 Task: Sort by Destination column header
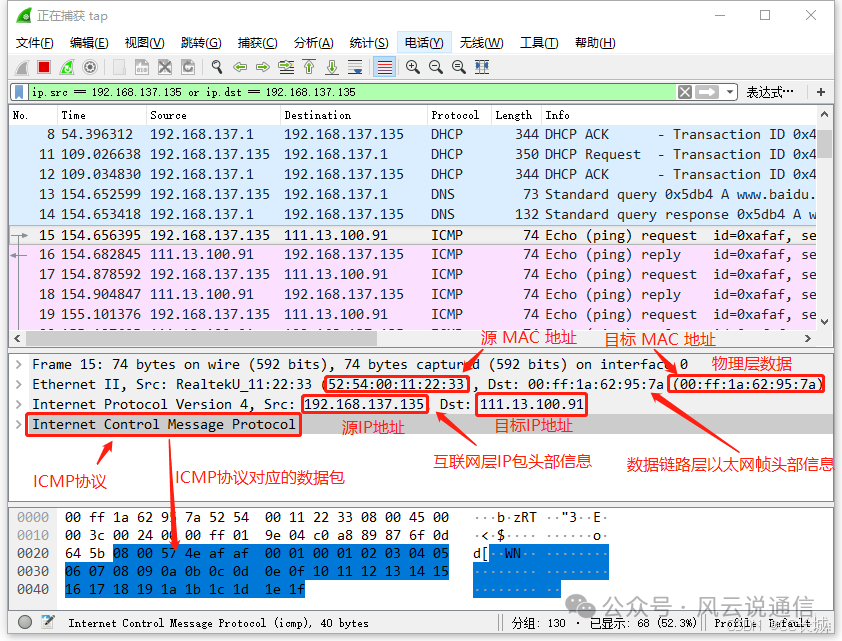coord(353,115)
